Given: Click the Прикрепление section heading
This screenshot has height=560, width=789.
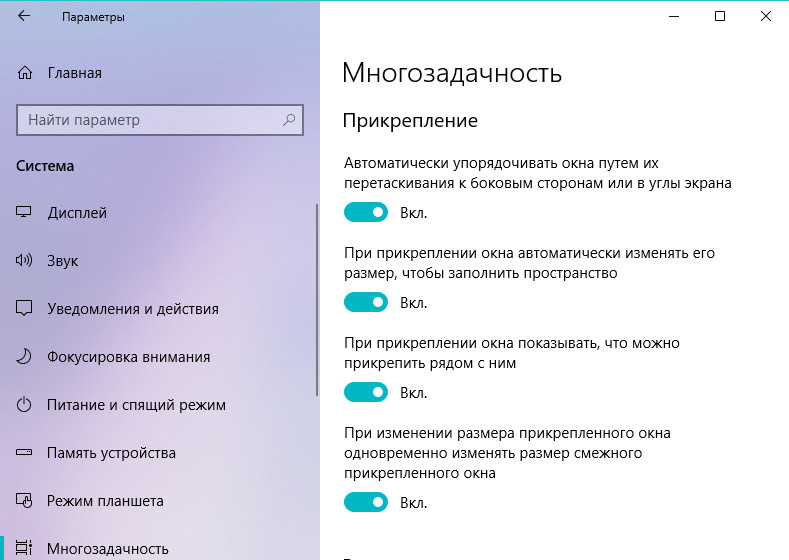Looking at the screenshot, I should (410, 121).
